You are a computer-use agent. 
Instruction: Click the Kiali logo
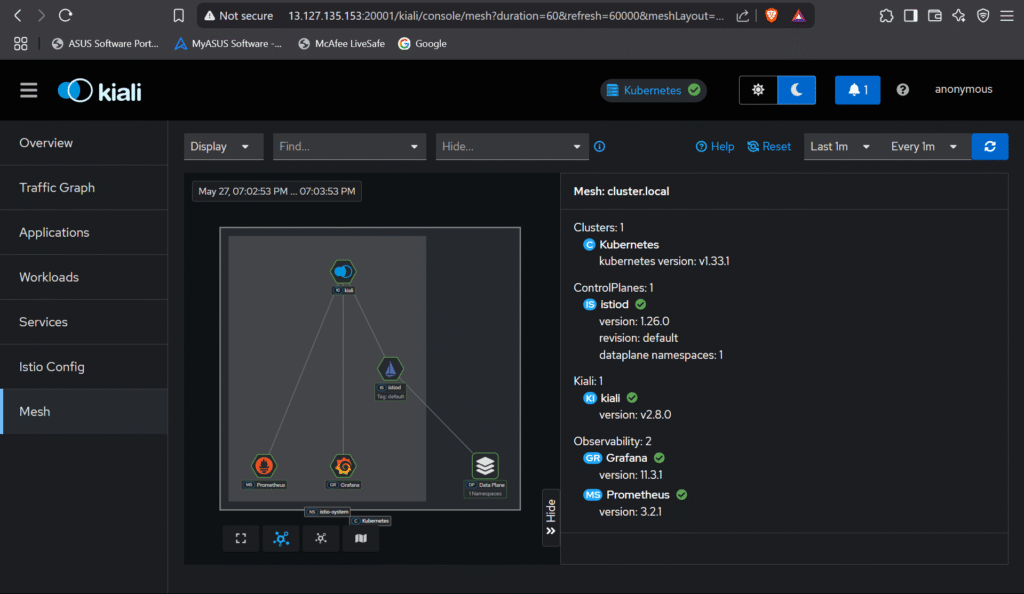pos(99,91)
